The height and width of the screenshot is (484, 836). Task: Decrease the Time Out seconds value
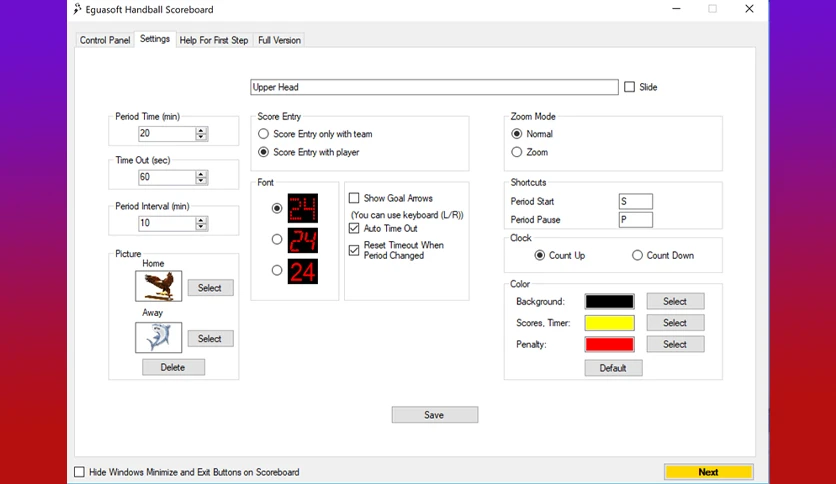point(201,181)
